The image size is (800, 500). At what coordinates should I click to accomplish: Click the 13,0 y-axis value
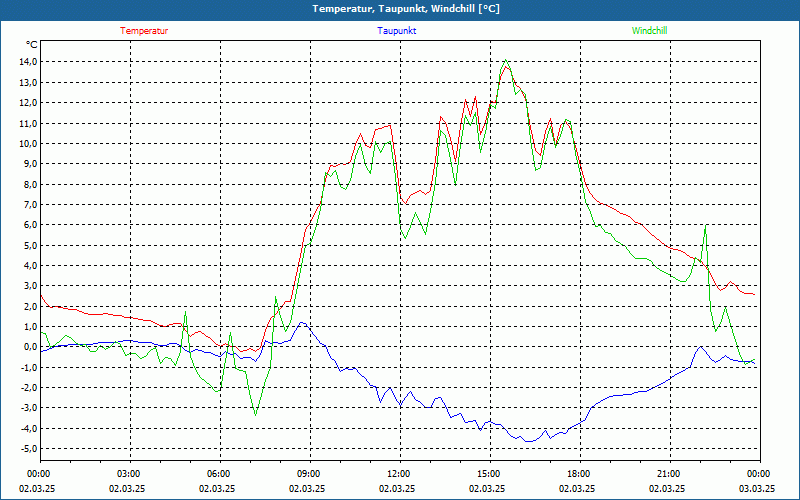click(x=28, y=82)
